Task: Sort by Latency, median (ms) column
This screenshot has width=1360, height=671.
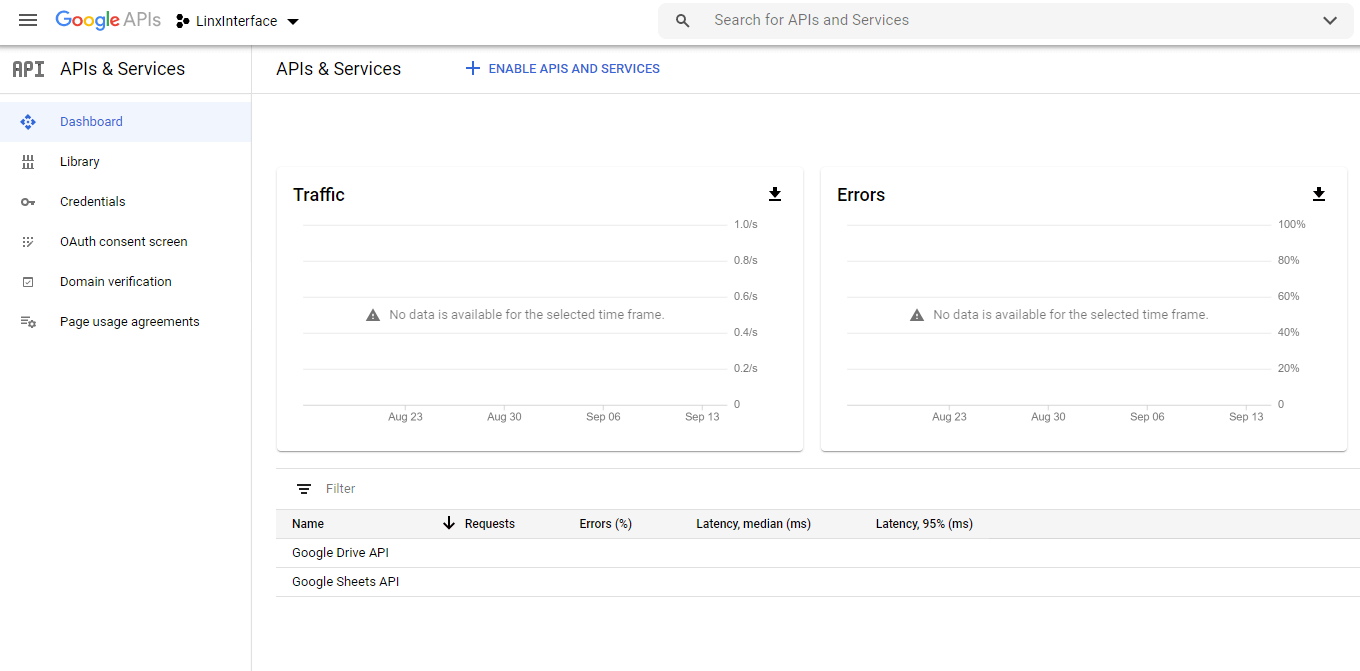Action: pos(754,524)
